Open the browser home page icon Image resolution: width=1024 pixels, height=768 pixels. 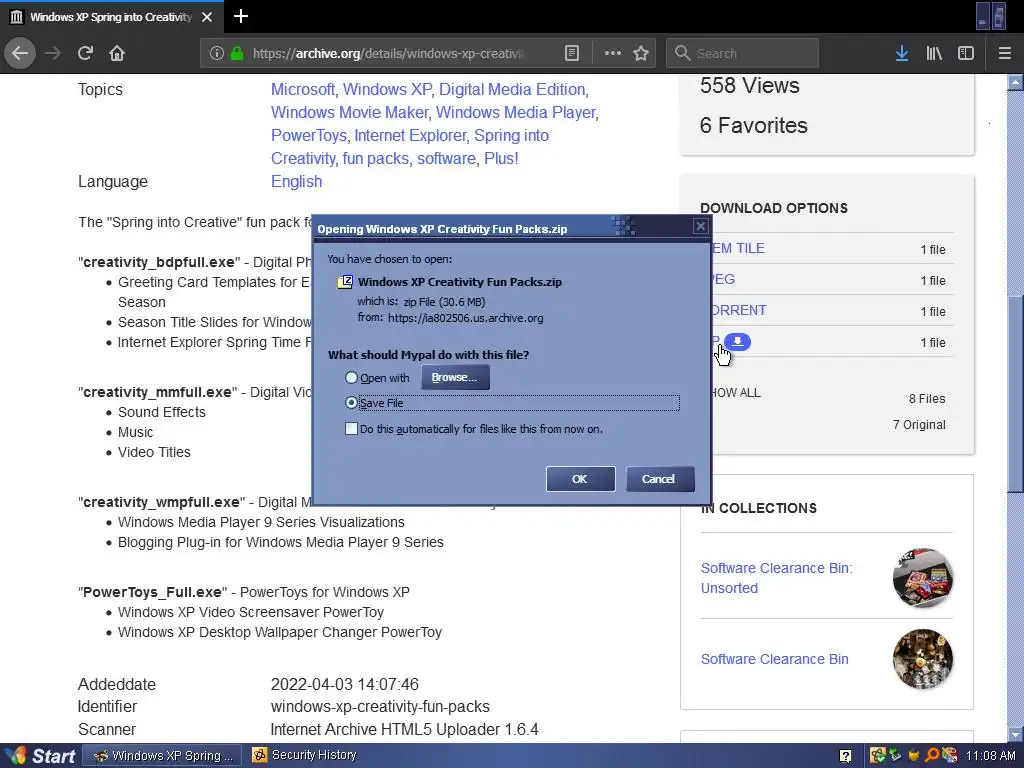[x=117, y=53]
